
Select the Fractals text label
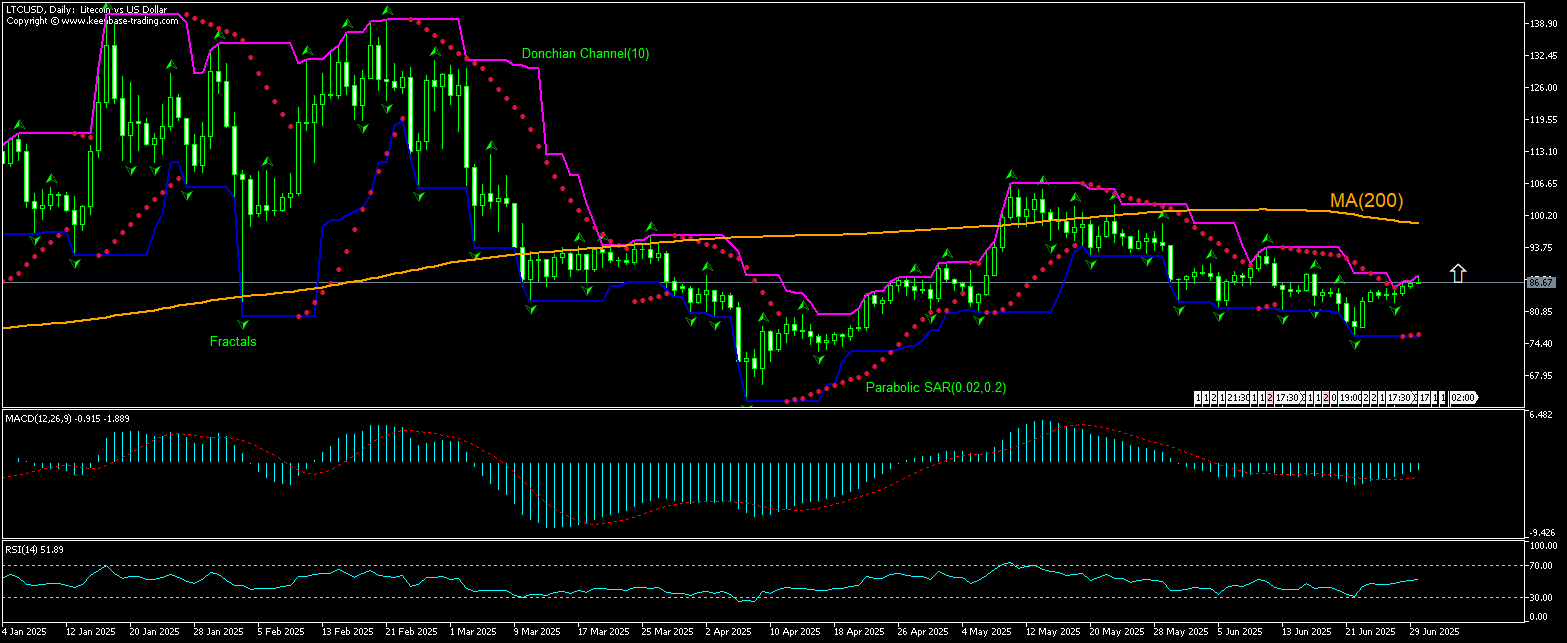pyautogui.click(x=232, y=342)
